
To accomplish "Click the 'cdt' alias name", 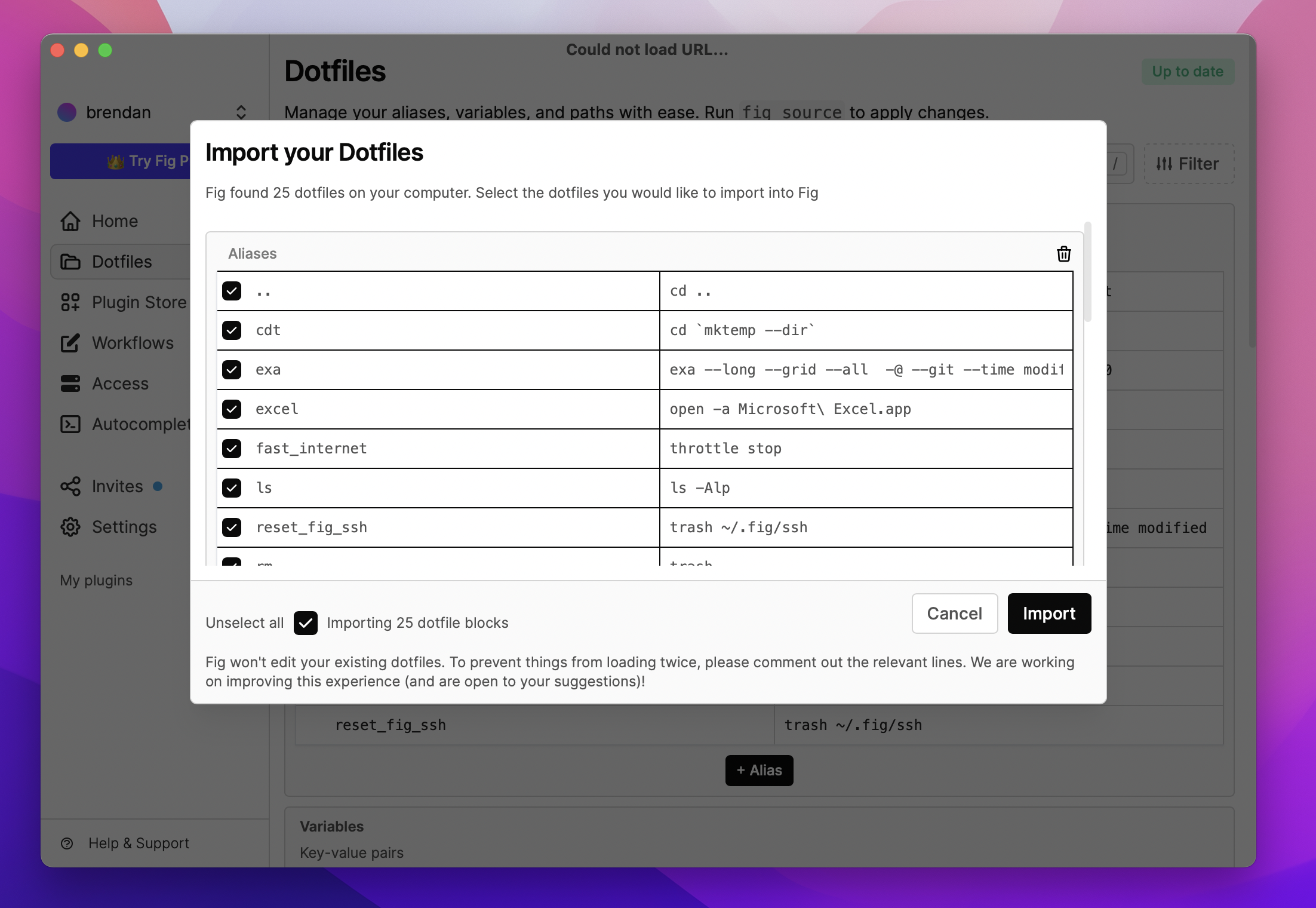I will [x=268, y=330].
